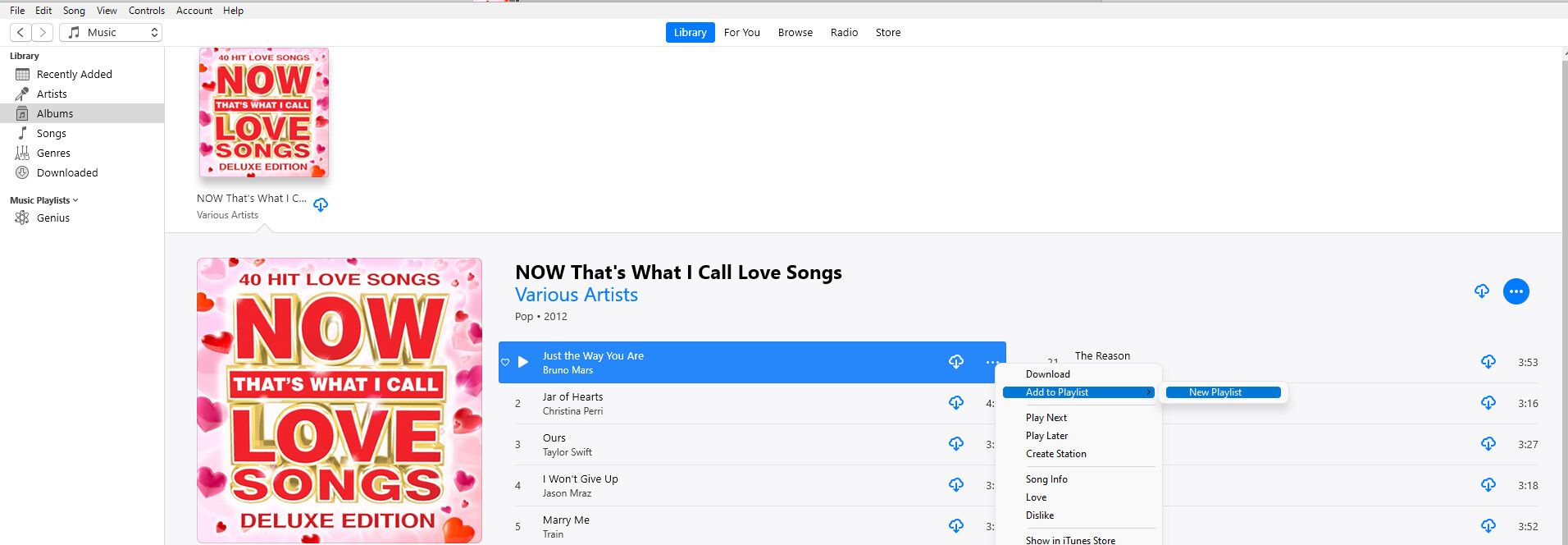Download the whole album using header cloud icon

(1481, 291)
